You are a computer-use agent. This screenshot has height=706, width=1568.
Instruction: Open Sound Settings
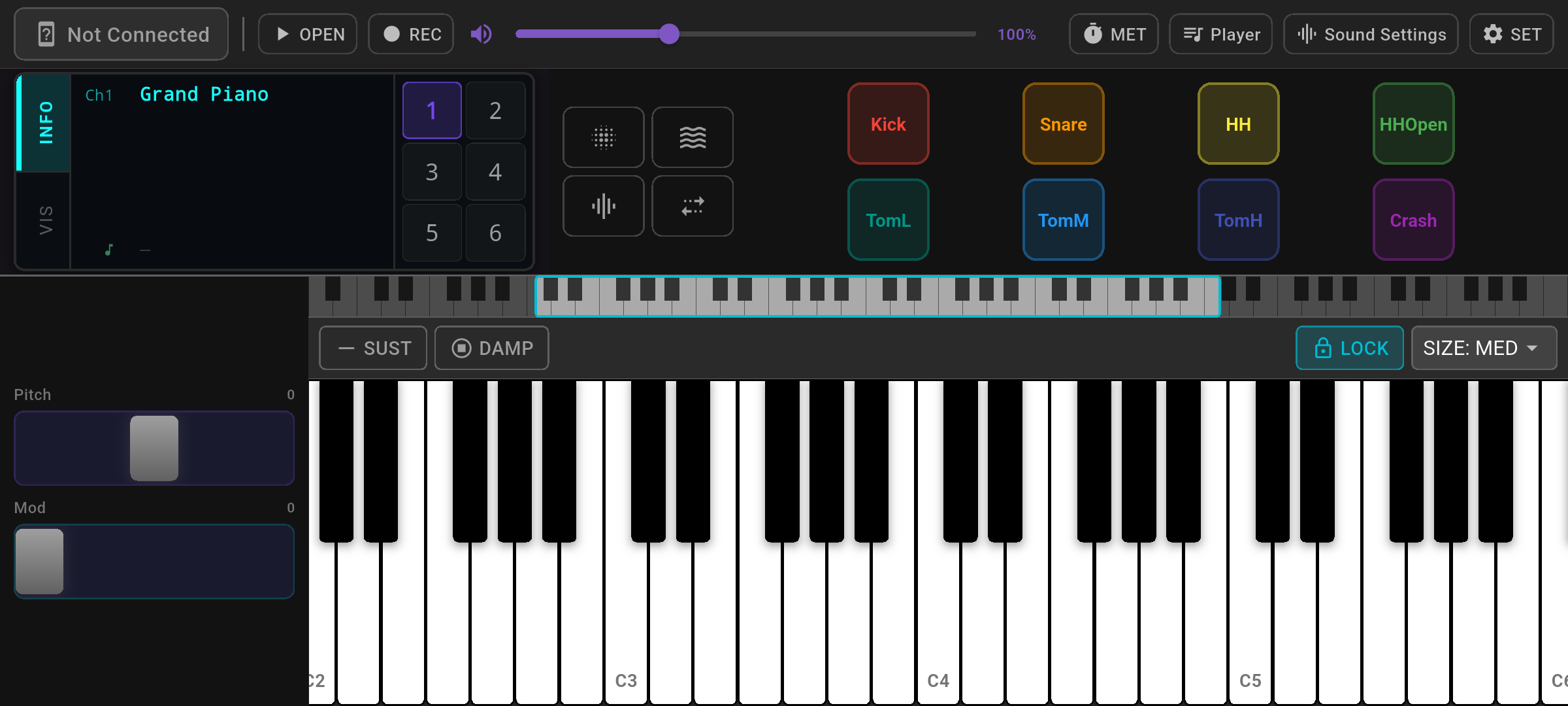coord(1371,34)
